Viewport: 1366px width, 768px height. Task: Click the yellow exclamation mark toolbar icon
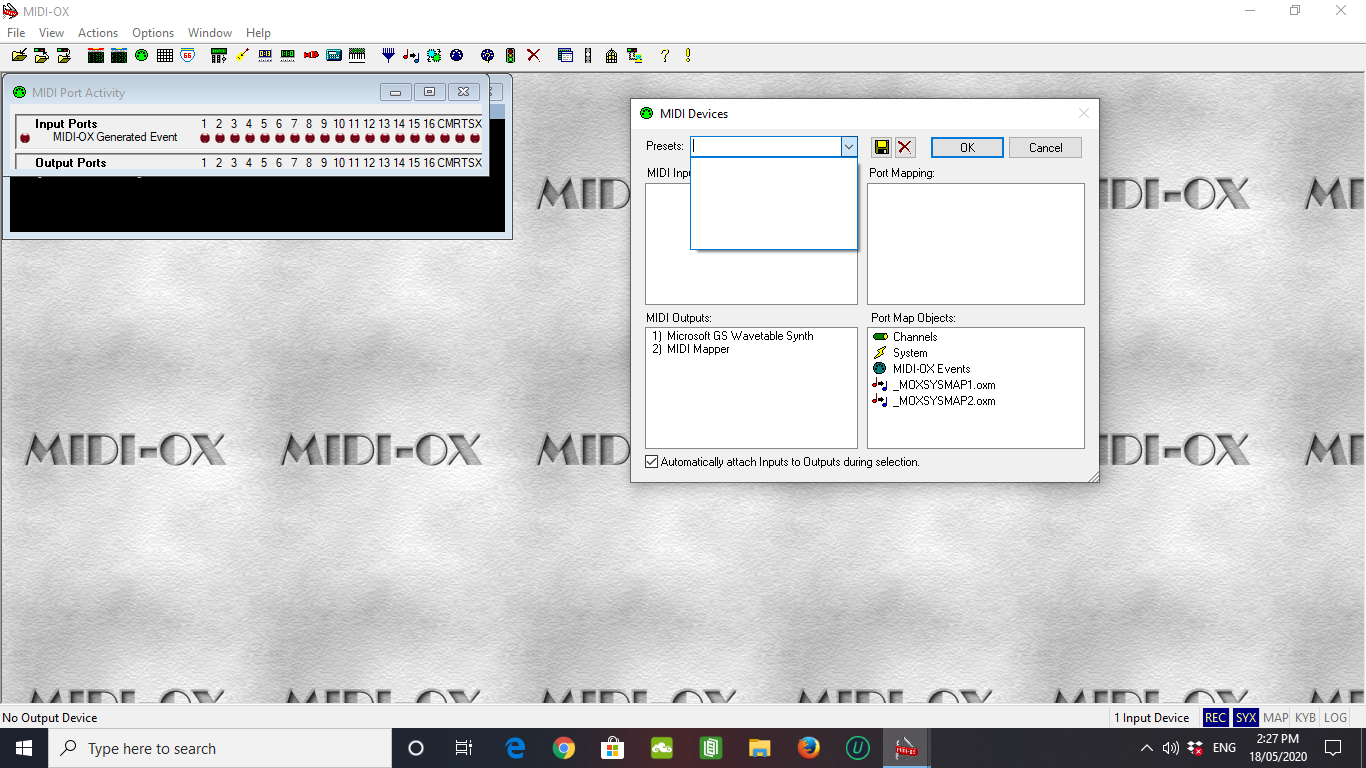tap(688, 56)
